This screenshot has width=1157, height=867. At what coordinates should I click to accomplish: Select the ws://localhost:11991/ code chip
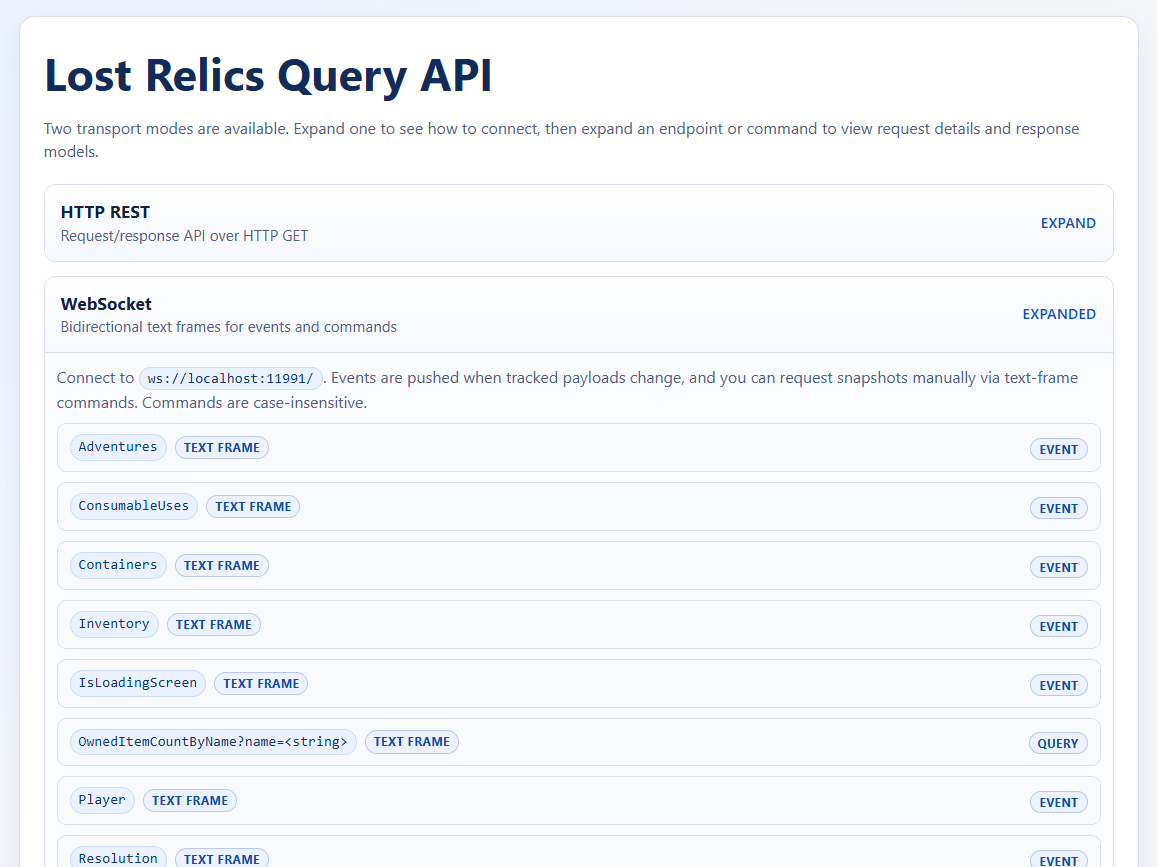click(x=230, y=378)
